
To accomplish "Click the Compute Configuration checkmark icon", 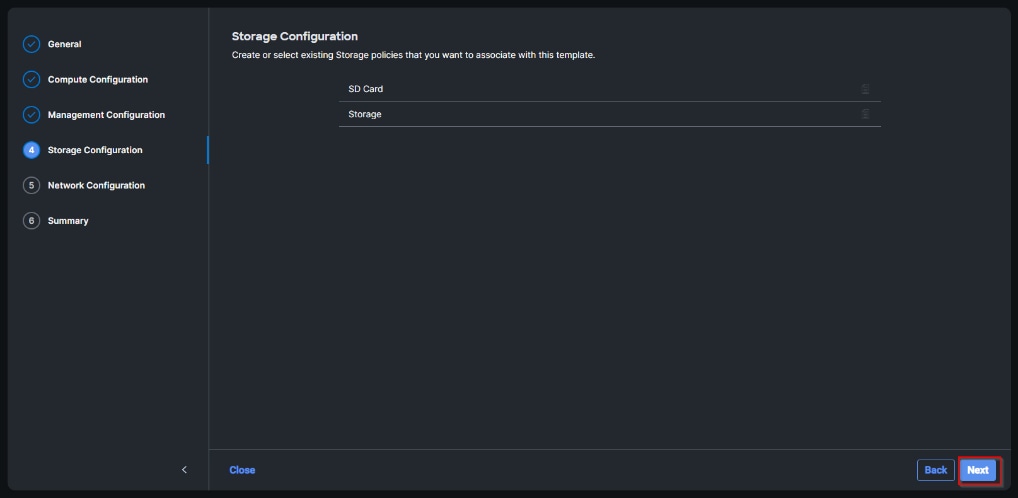I will click(x=31, y=80).
